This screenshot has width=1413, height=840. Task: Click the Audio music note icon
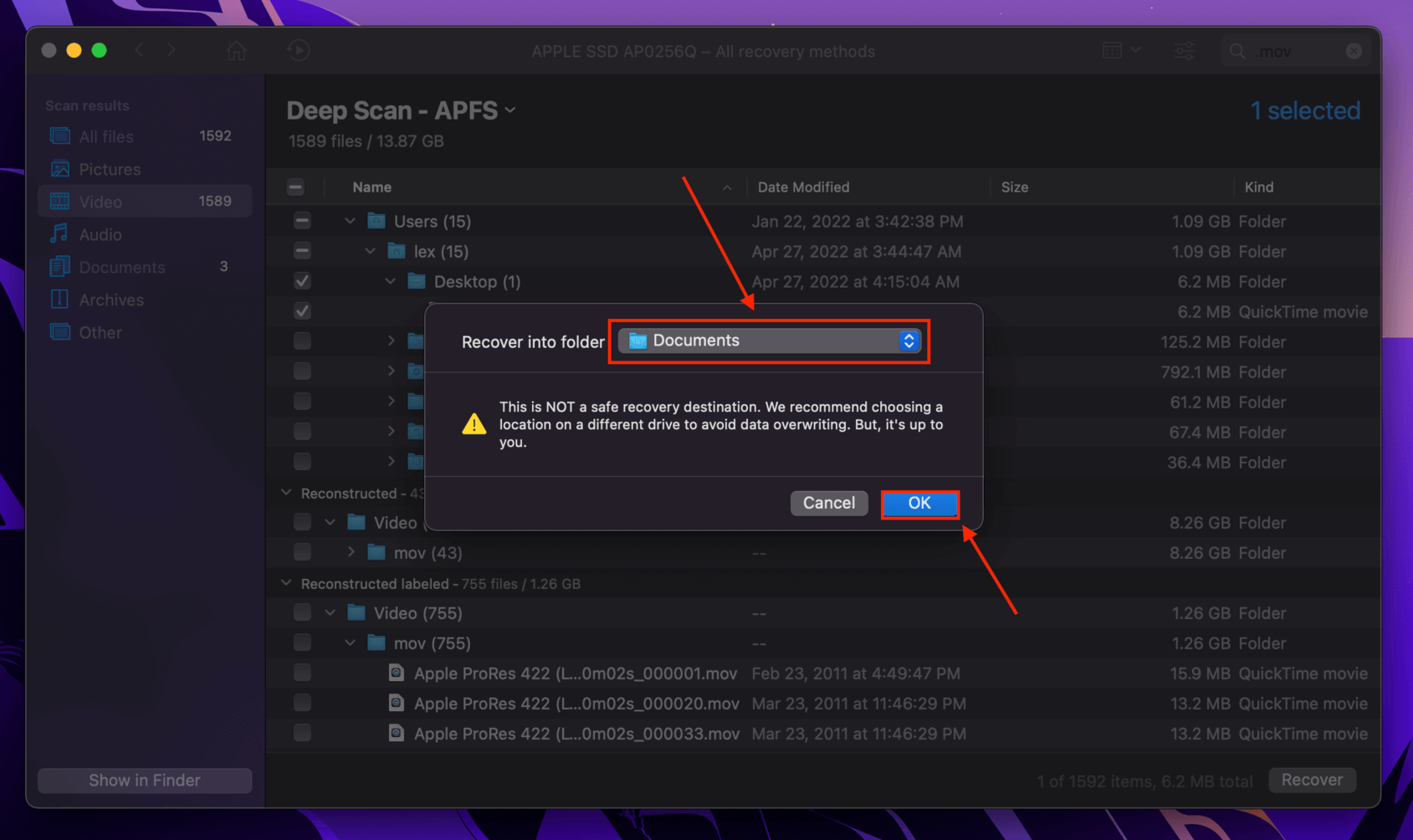coord(59,234)
